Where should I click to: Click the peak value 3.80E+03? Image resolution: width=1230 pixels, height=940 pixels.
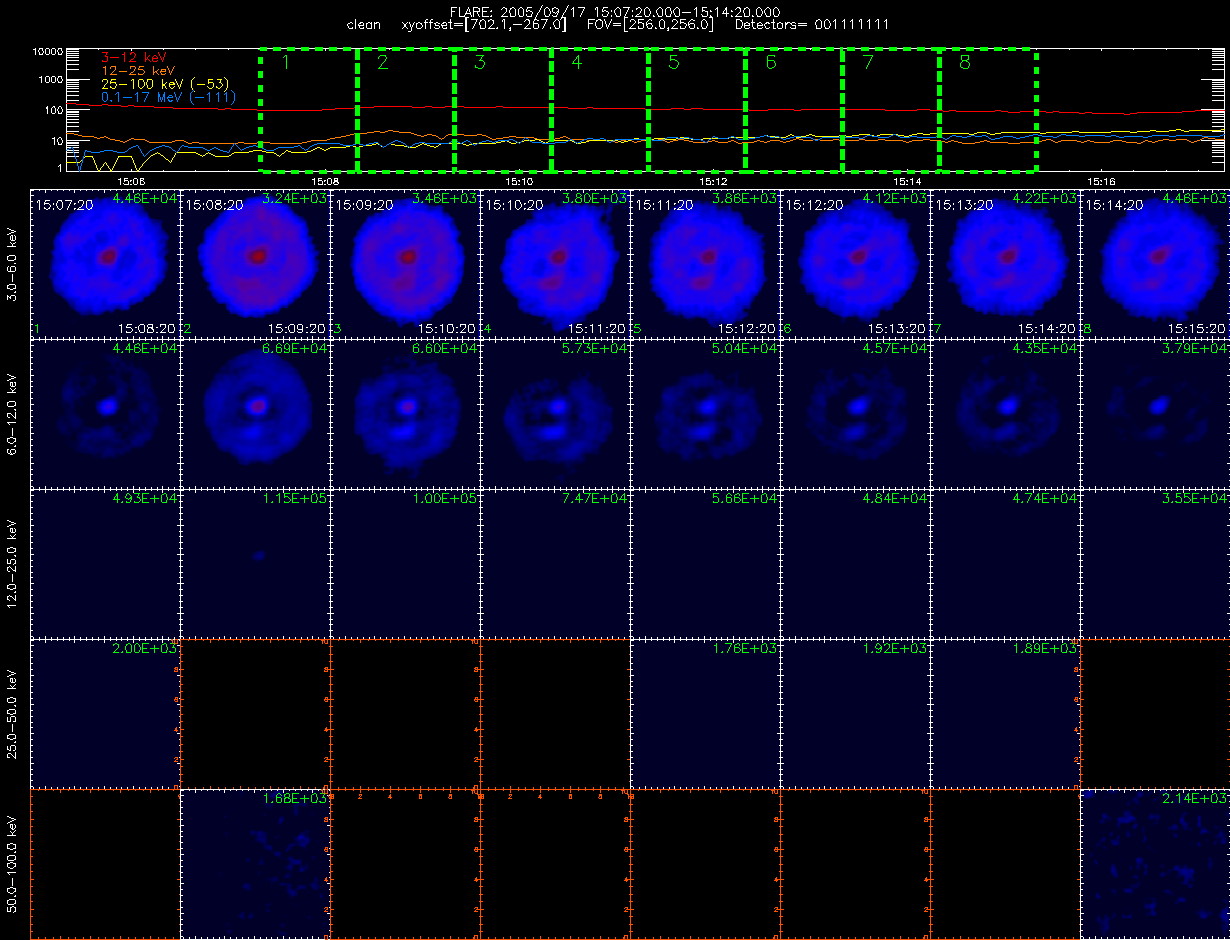[x=595, y=199]
